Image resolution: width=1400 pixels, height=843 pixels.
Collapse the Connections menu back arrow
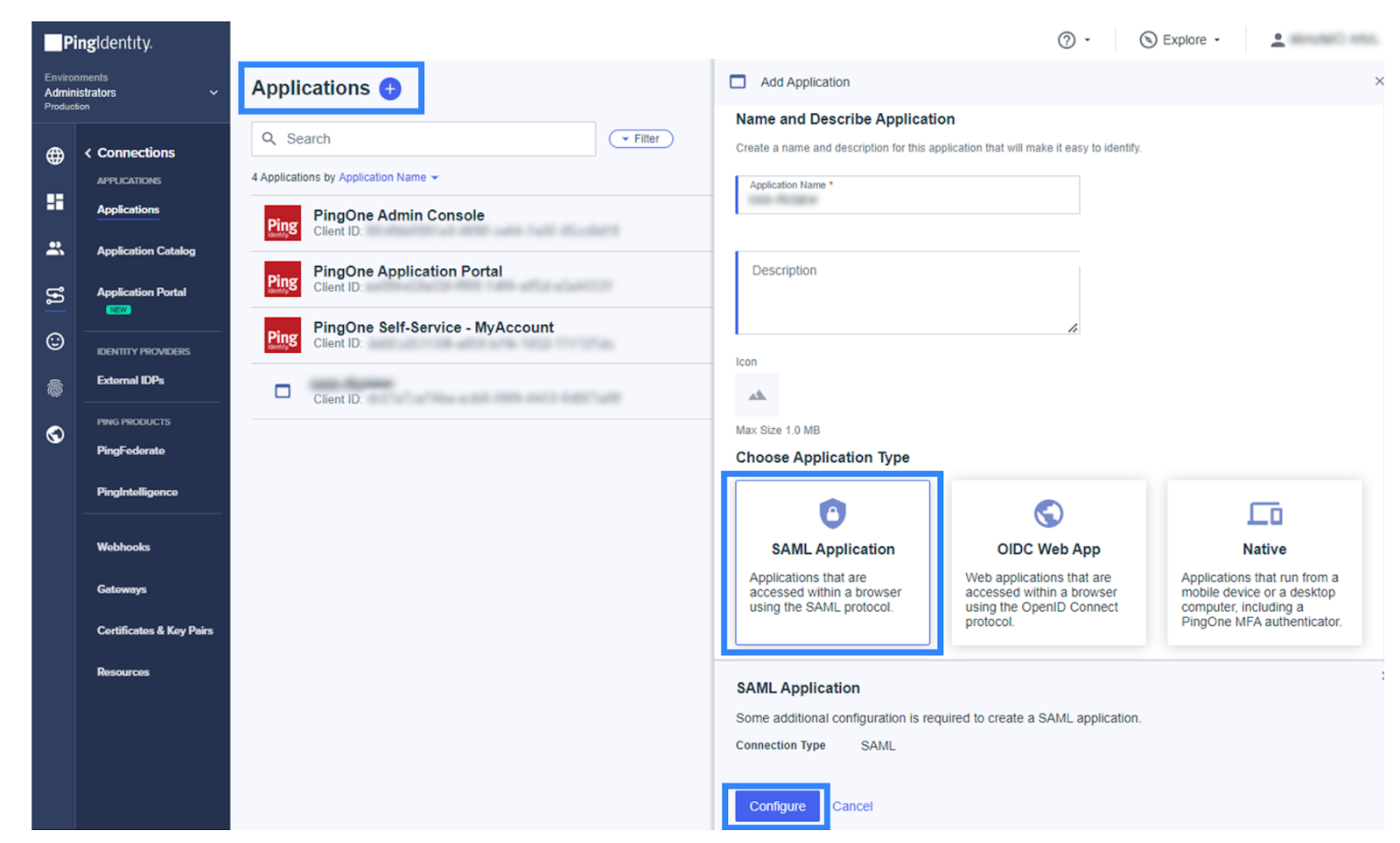click(x=88, y=153)
